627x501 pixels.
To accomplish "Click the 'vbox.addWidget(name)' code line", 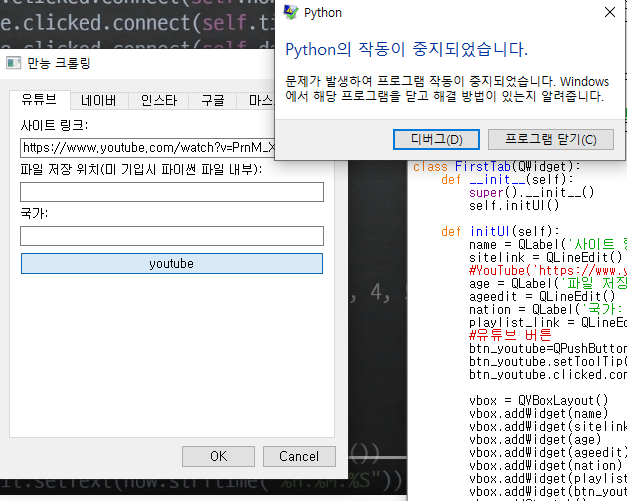I will pos(539,413).
